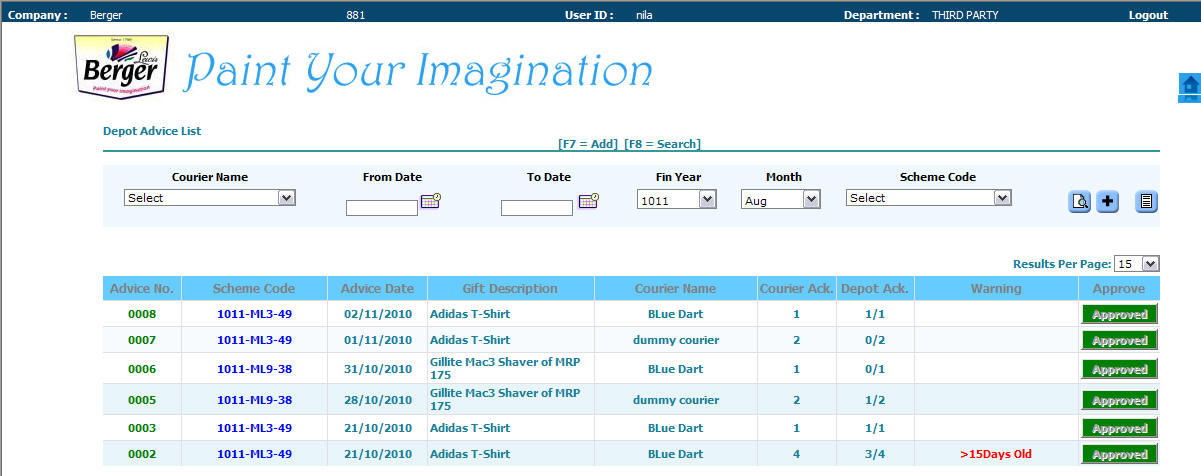This screenshot has height=476, width=1201.
Task: Open advice number 0008
Action: 142,314
